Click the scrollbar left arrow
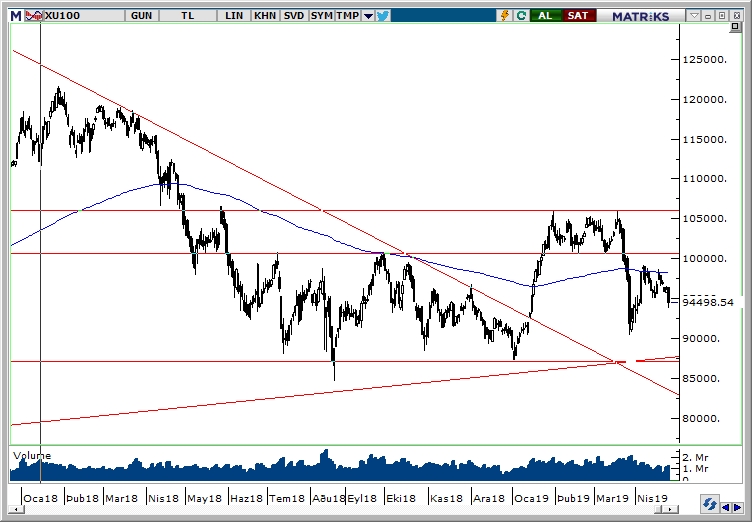Image resolution: width=752 pixels, height=522 pixels. click(17, 509)
